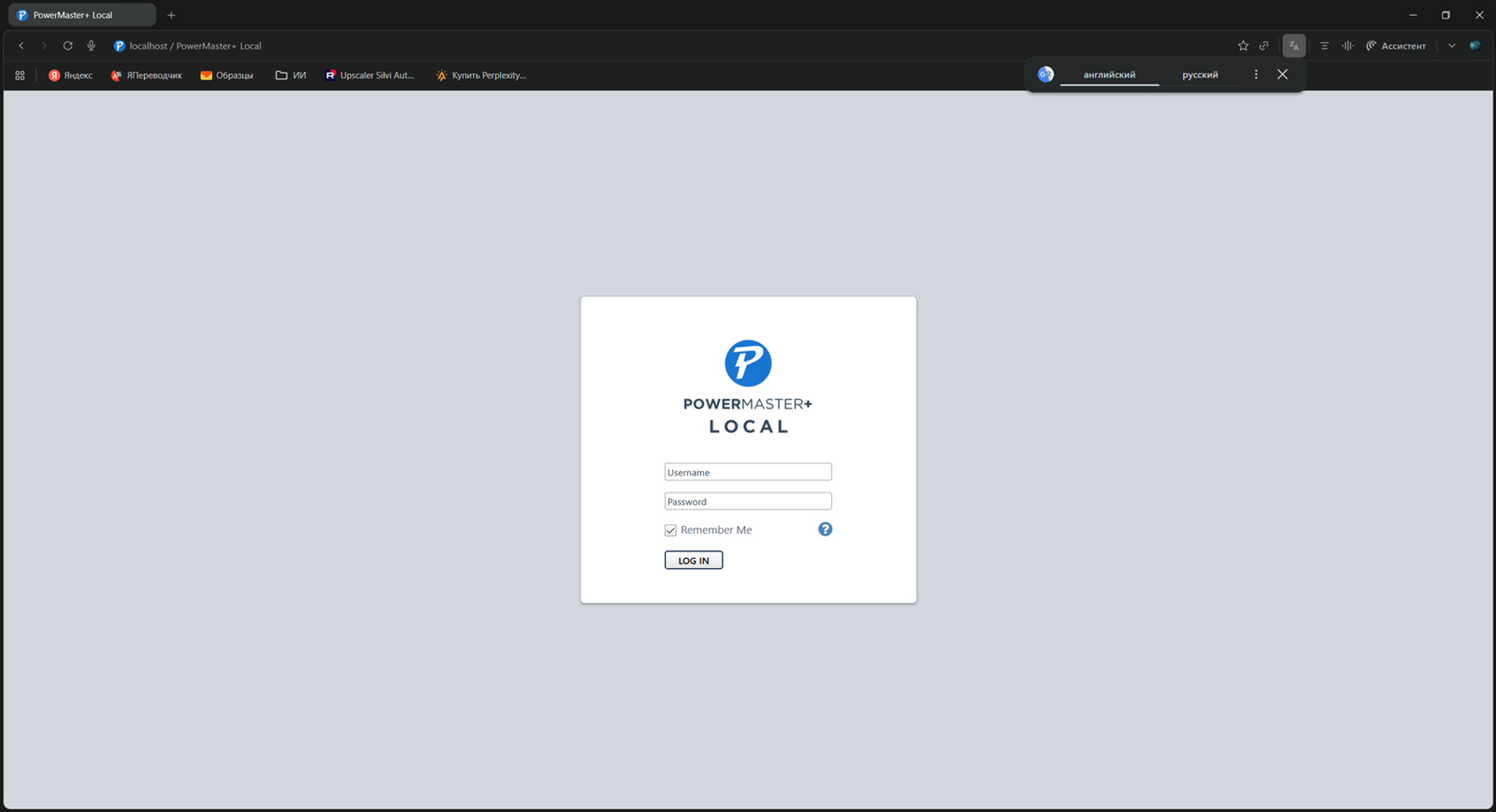The height and width of the screenshot is (812, 1496).
Task: Click the copy link icon in address bar
Action: click(1264, 45)
